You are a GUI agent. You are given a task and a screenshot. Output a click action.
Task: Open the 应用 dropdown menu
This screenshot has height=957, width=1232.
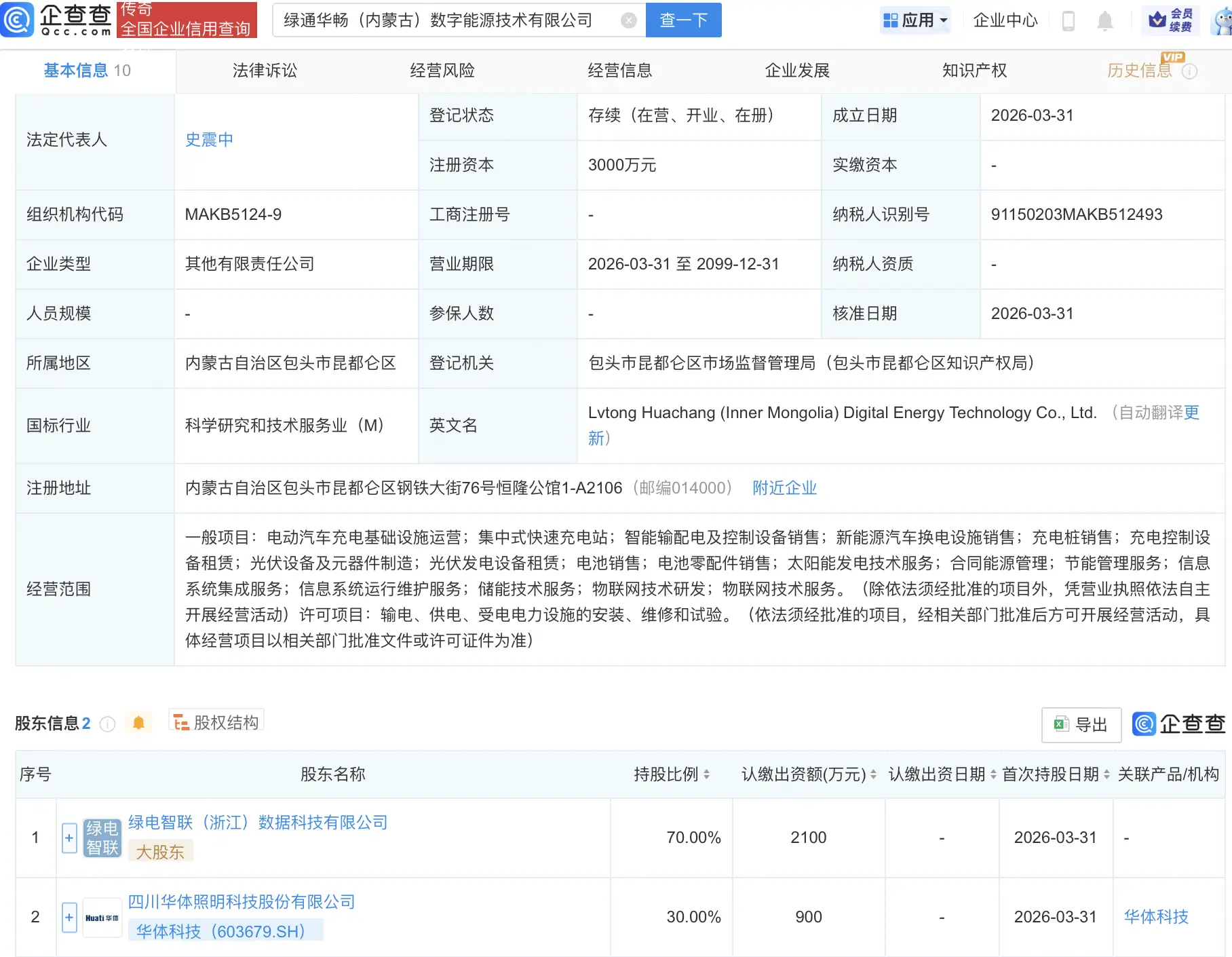point(915,20)
